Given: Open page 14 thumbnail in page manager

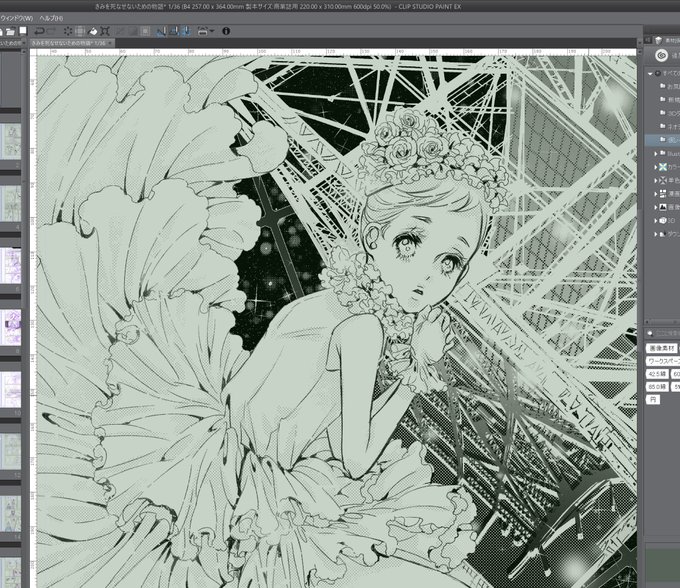Looking at the screenshot, I should point(10,513).
